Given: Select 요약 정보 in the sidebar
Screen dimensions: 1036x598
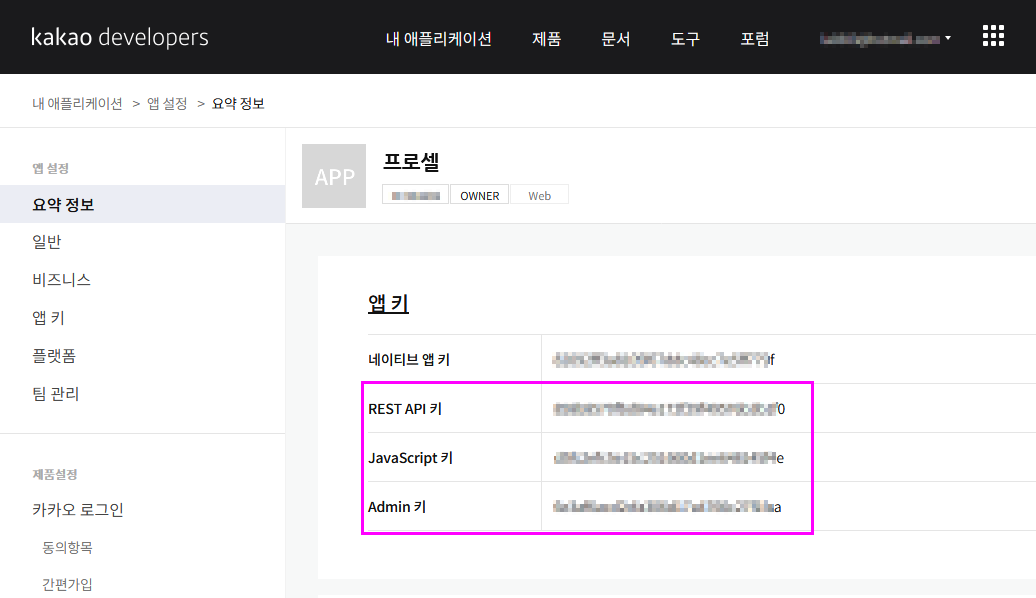Looking at the screenshot, I should [x=143, y=204].
